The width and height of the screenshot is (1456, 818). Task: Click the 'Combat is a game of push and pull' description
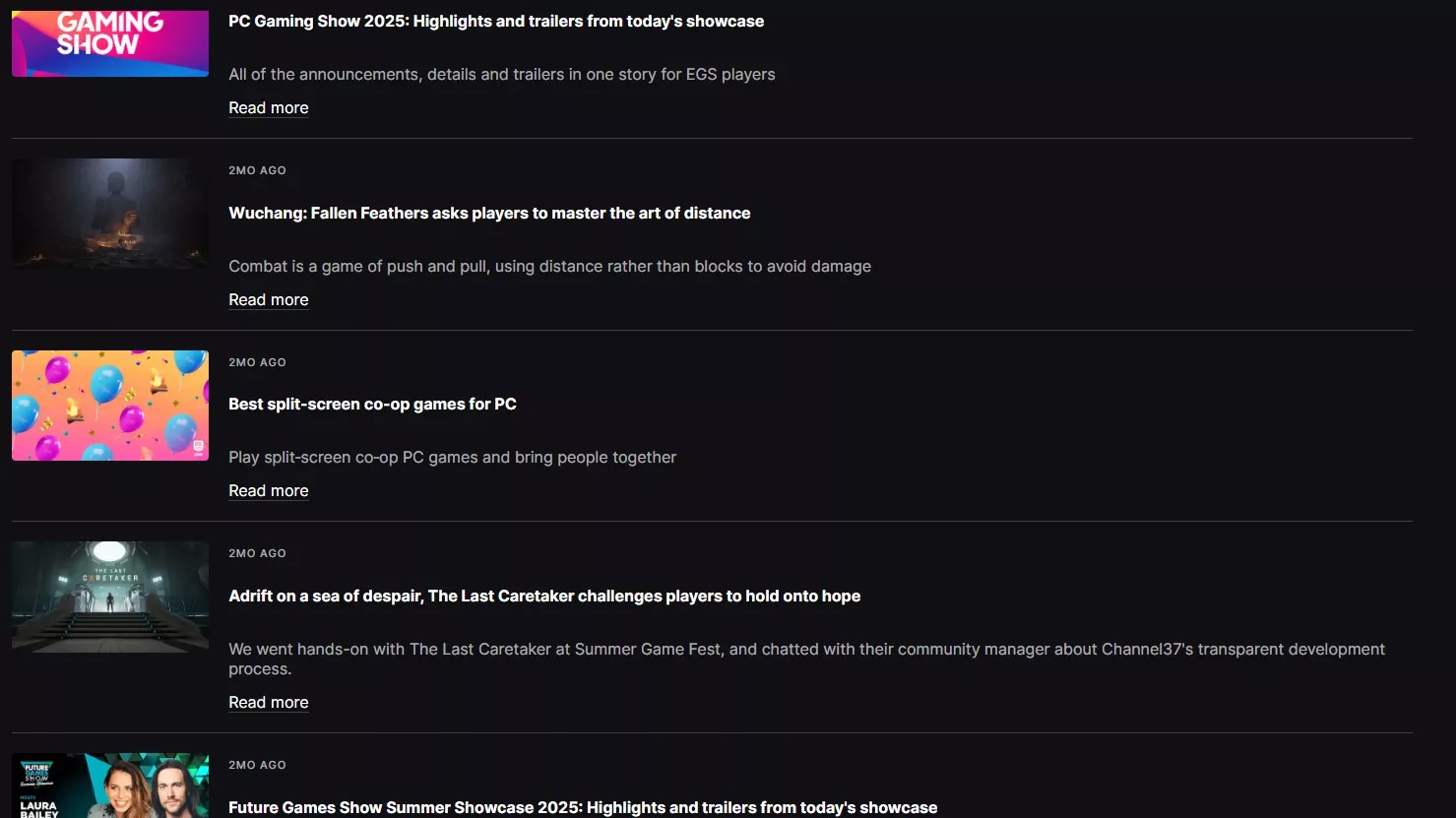click(x=549, y=267)
